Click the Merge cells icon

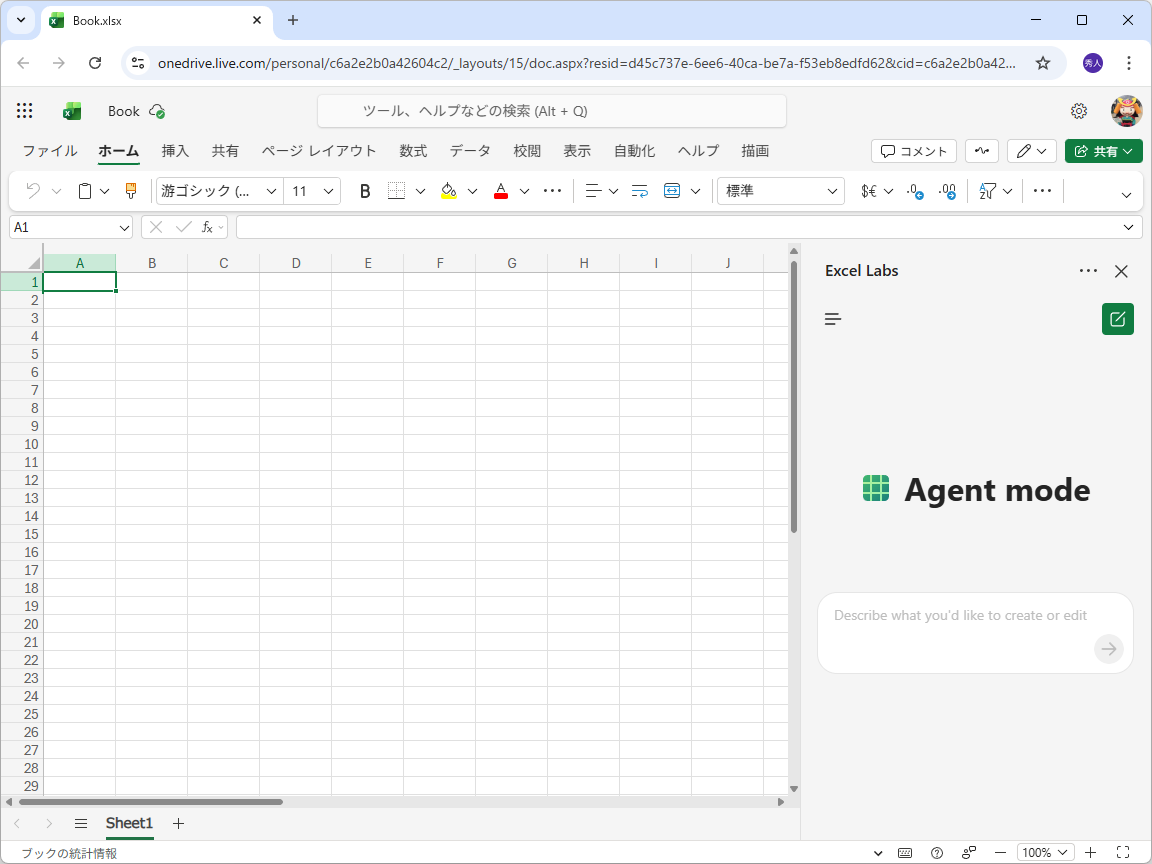pos(672,191)
